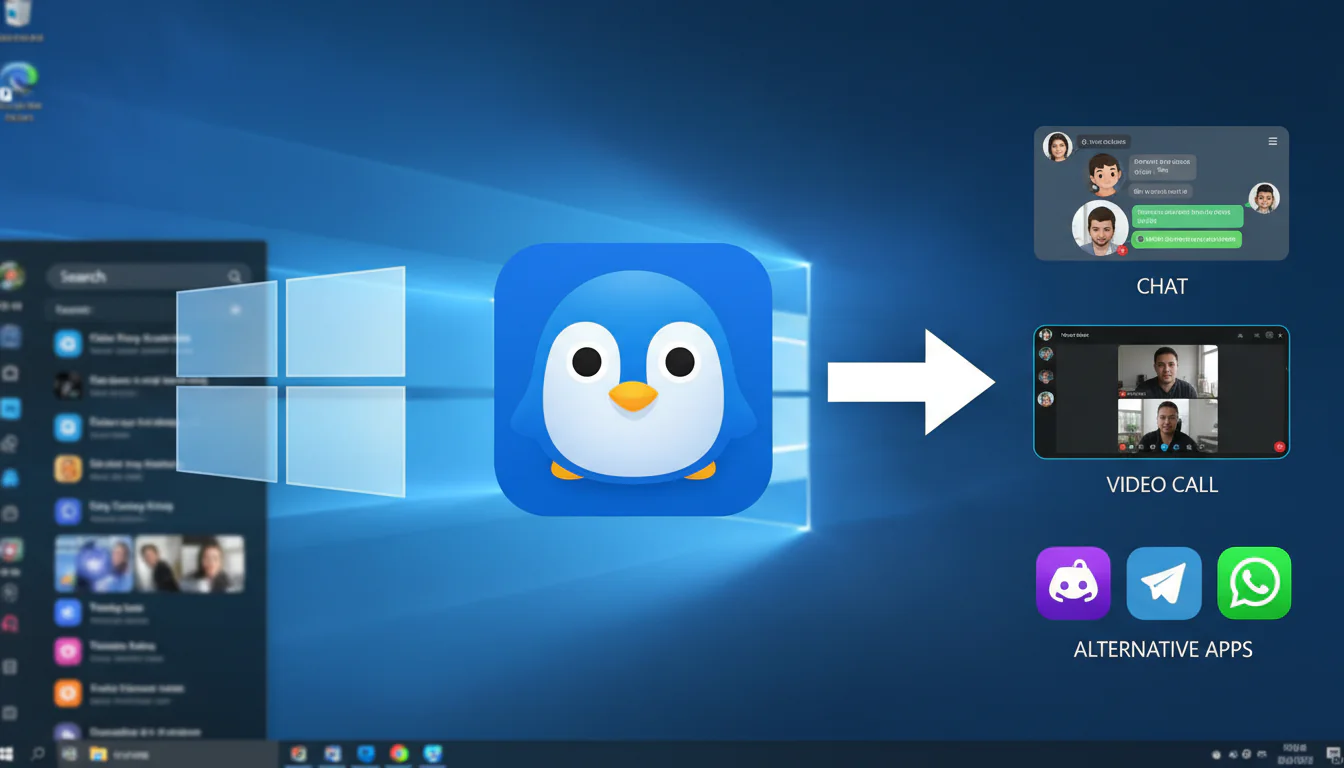This screenshot has width=1344, height=768.
Task: Select the camera control in the video call toolbar
Action: tap(1140, 447)
